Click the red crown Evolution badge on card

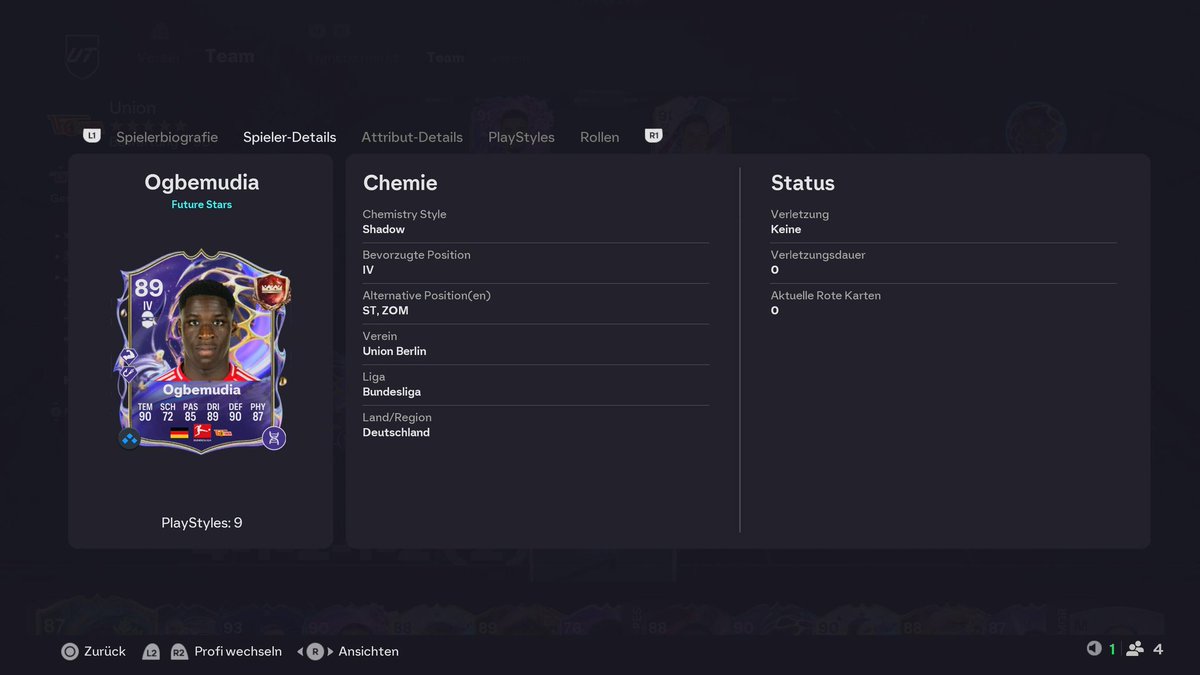pyautogui.click(x=273, y=289)
